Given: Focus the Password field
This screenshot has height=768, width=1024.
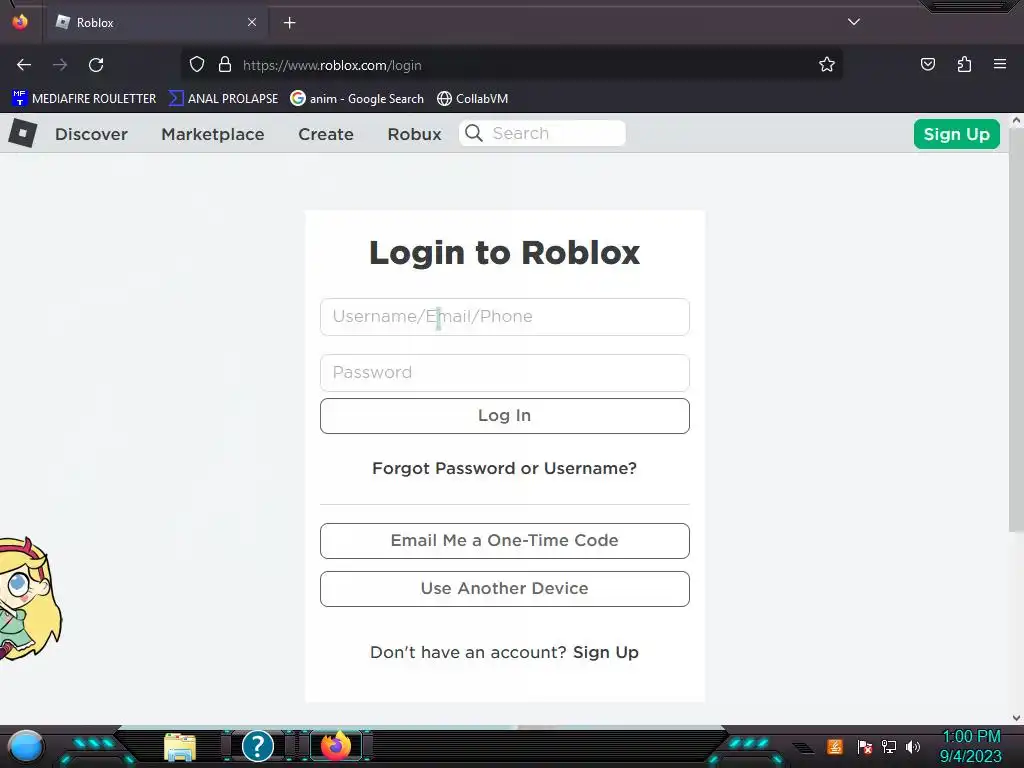Looking at the screenshot, I should point(505,373).
